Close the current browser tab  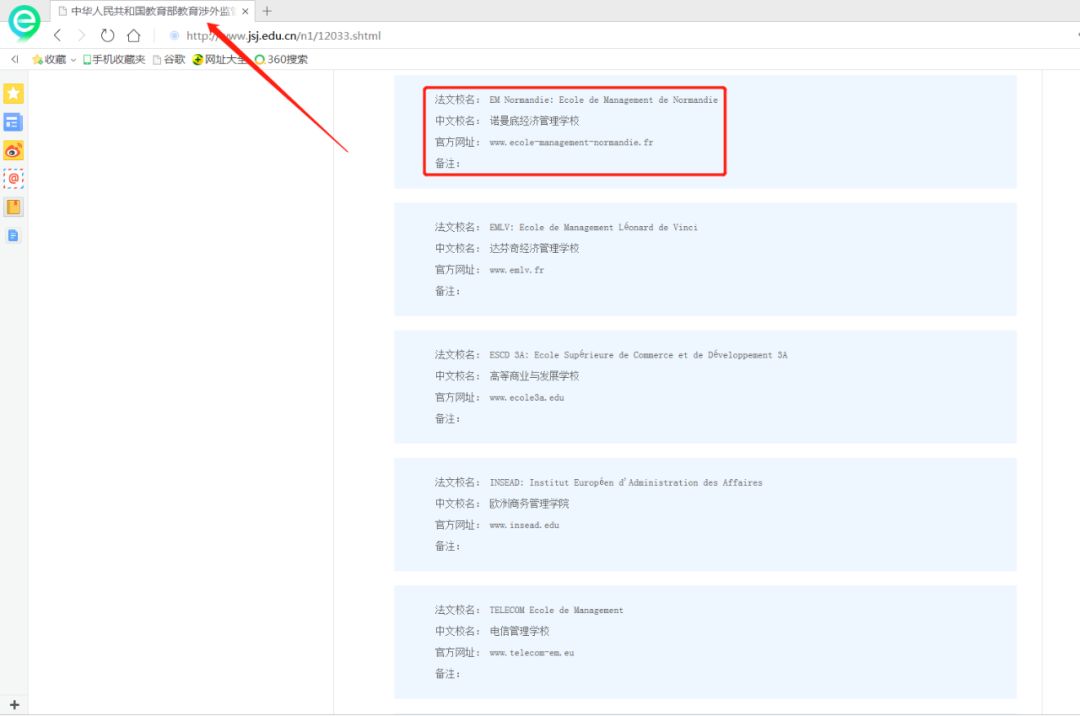(x=245, y=11)
